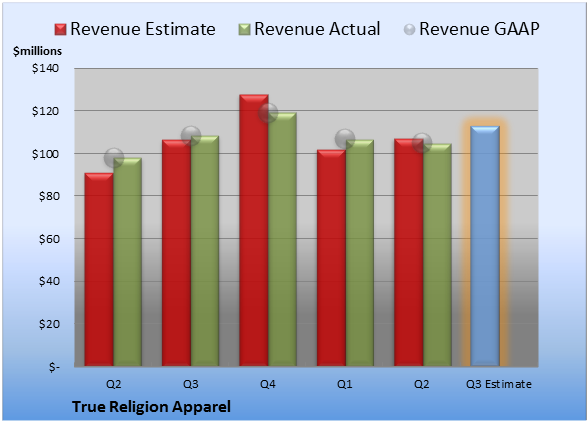Click the GAAP marker above Q4 bars

(268, 113)
